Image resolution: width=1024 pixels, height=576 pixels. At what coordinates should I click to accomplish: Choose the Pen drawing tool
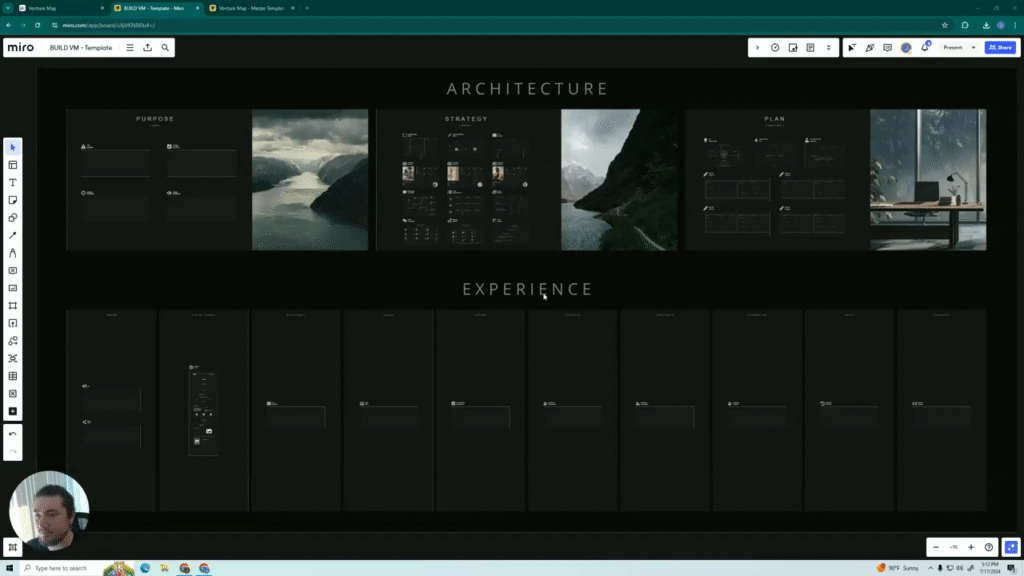pyautogui.click(x=13, y=253)
